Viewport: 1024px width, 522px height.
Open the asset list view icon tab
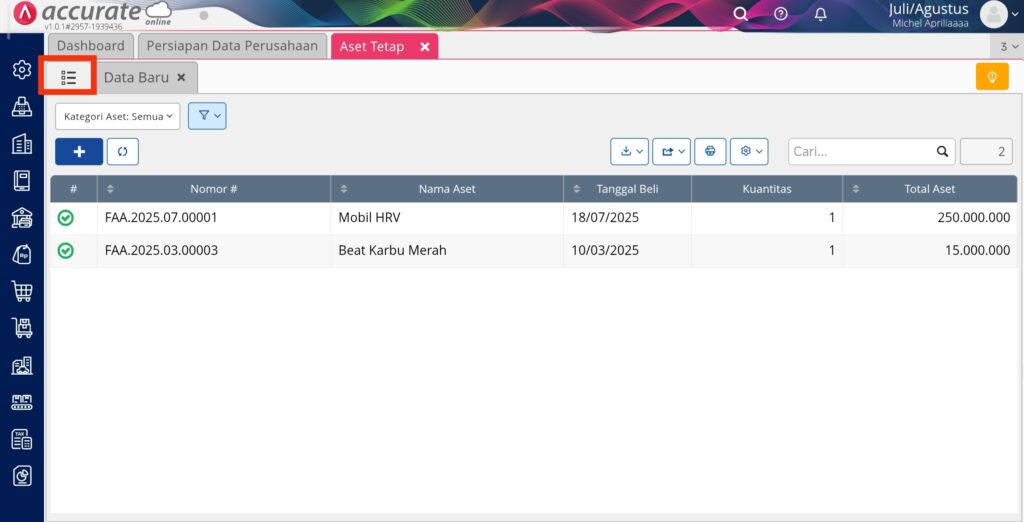point(69,78)
